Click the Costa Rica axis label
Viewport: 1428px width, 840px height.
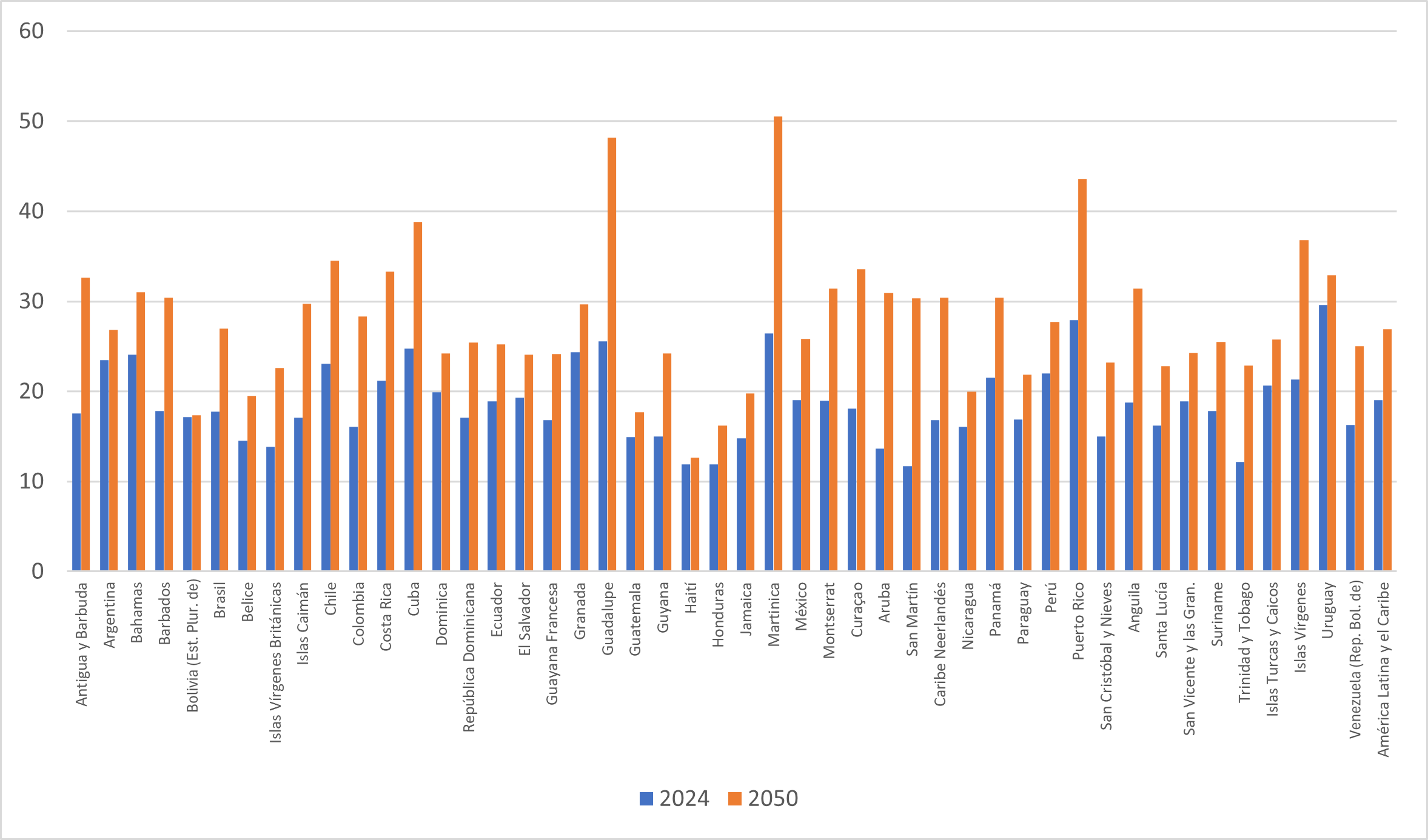[x=386, y=617]
